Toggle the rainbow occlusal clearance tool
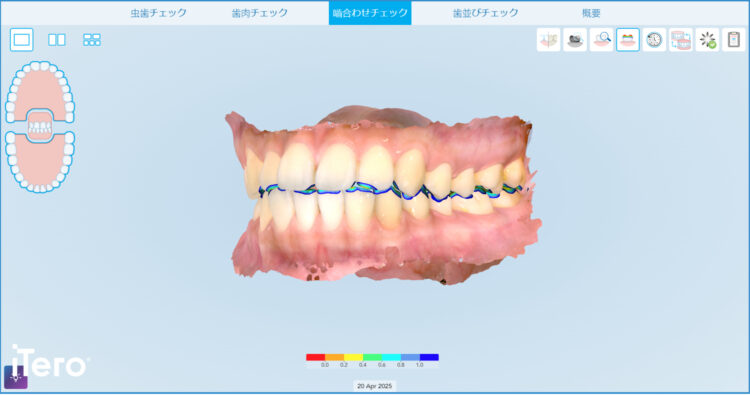Viewport: 750px width, 395px height. coord(628,40)
